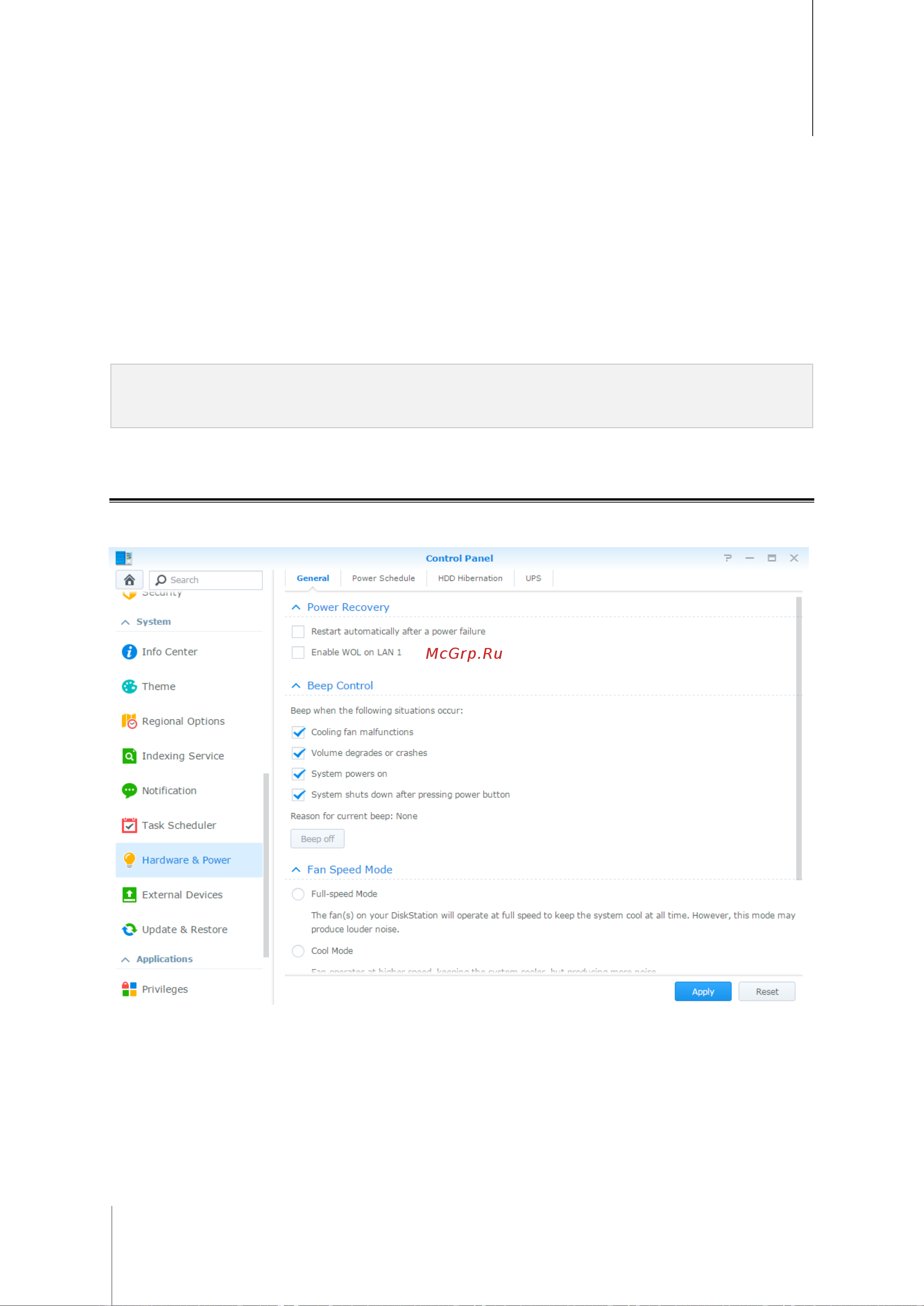Open External Devices icon
The image size is (924, 1306).
(129, 895)
